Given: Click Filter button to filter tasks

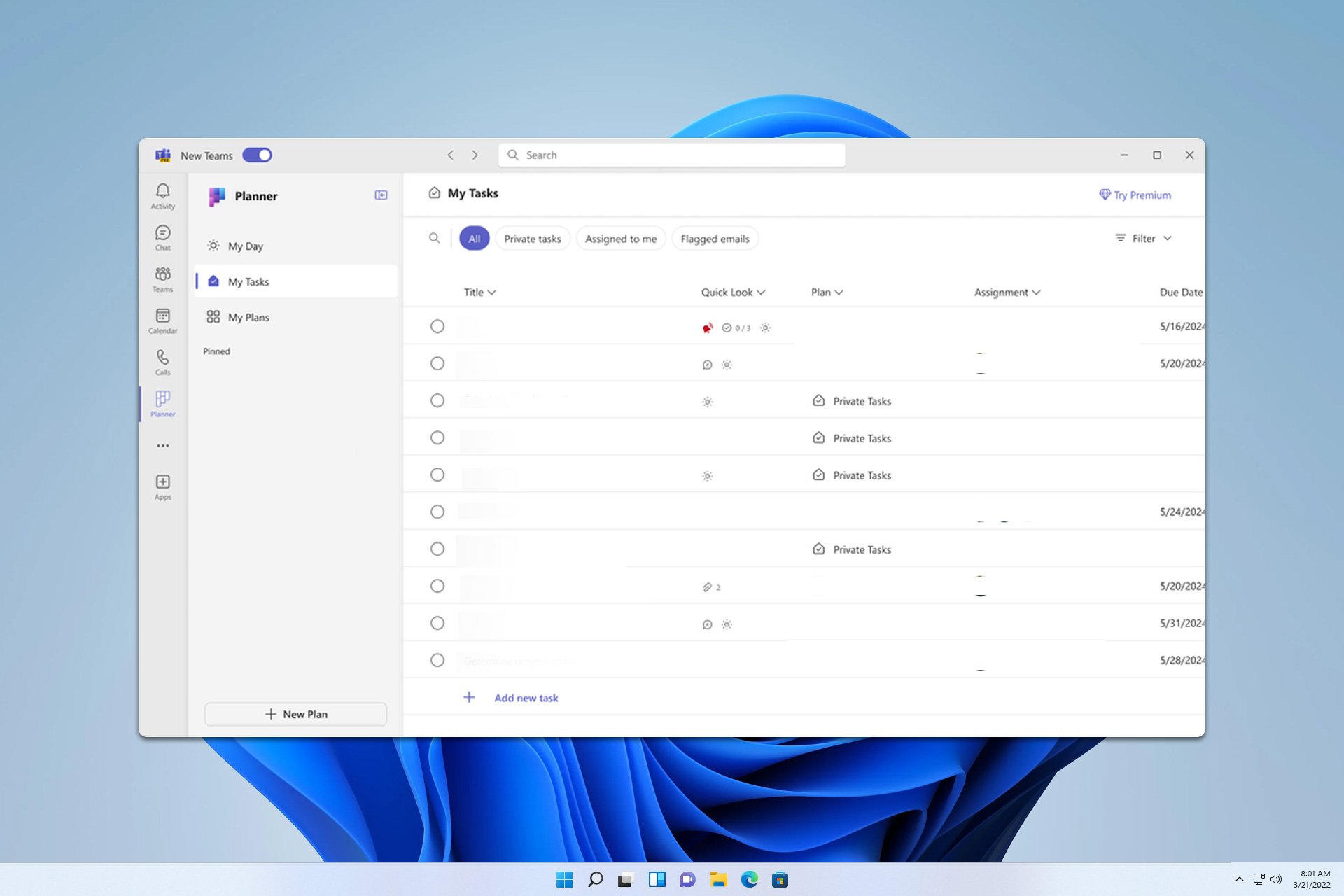Looking at the screenshot, I should [x=1142, y=237].
